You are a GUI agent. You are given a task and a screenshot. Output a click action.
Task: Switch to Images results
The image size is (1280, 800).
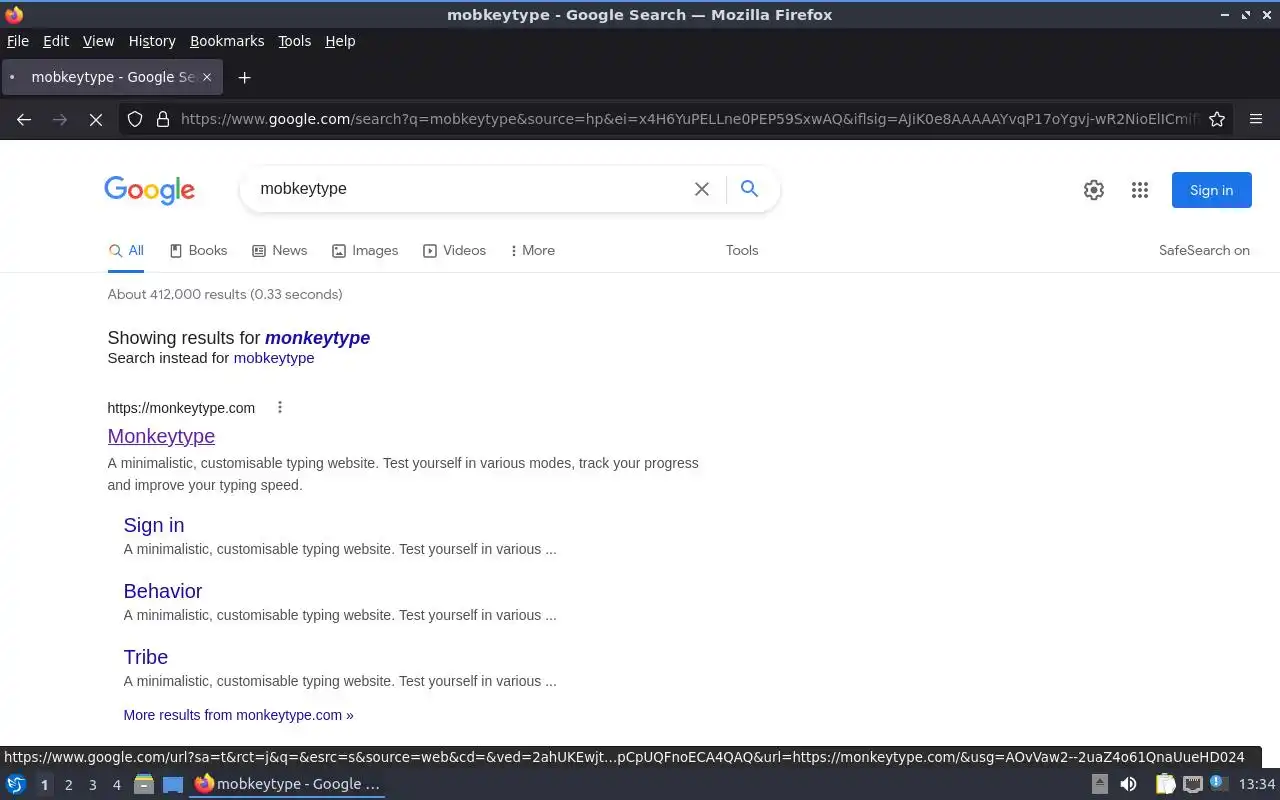(365, 251)
